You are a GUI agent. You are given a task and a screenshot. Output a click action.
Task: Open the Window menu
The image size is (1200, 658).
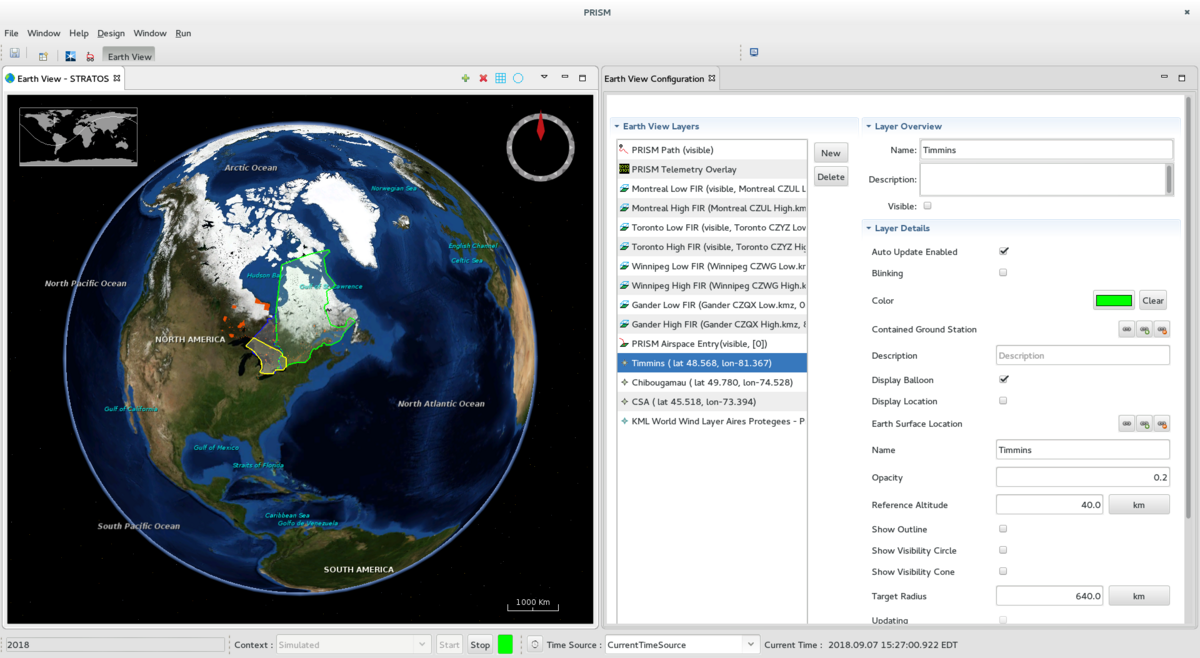pyautogui.click(x=44, y=33)
